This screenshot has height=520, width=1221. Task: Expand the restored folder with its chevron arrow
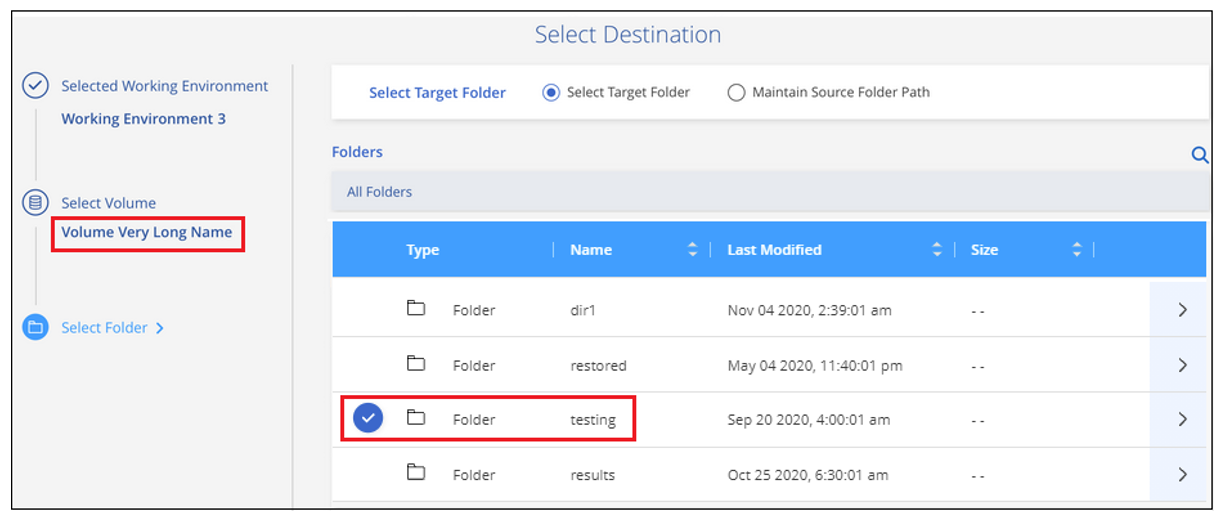[1183, 365]
